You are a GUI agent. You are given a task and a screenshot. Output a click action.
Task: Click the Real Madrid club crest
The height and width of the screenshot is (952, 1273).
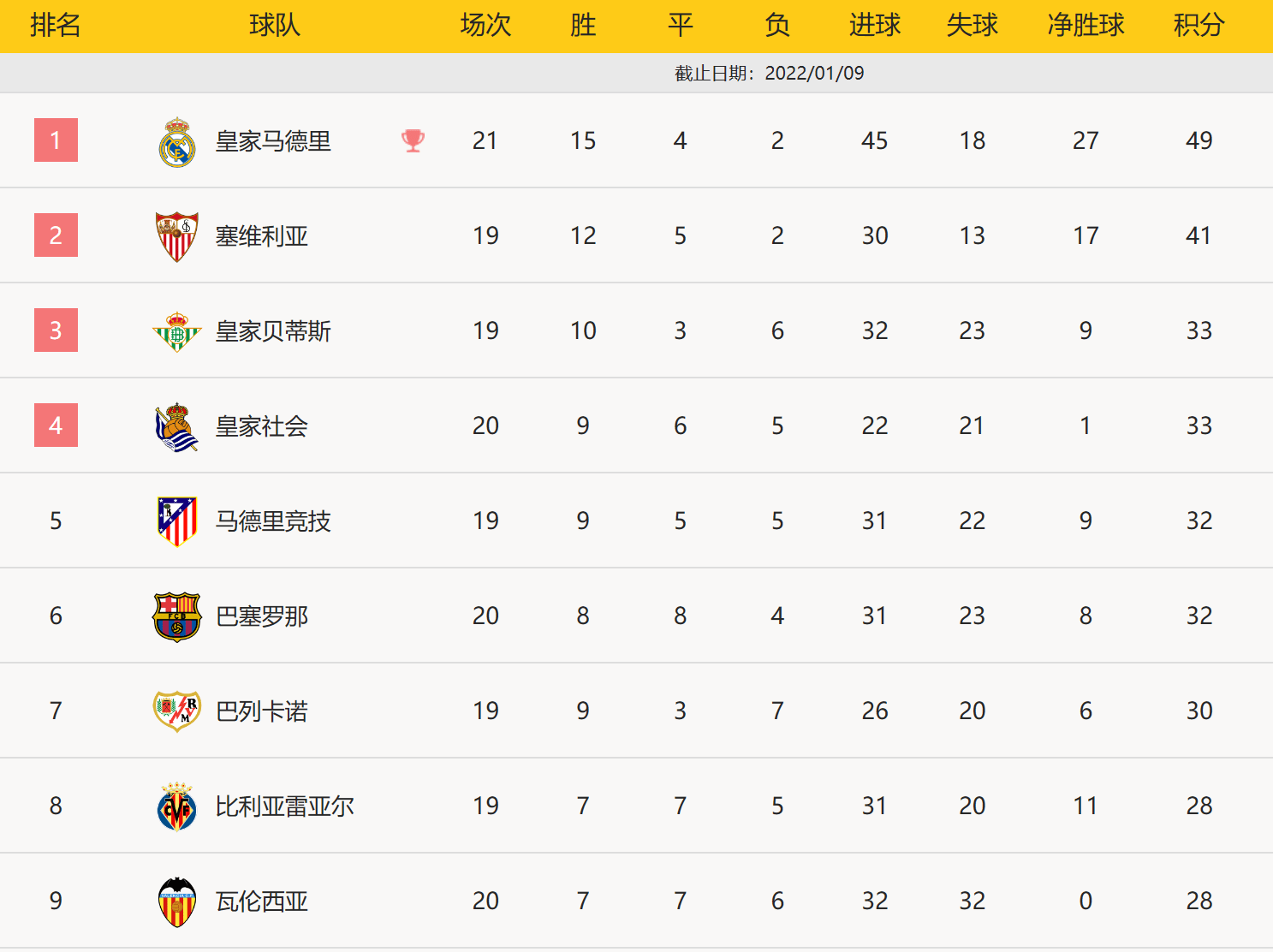click(177, 141)
